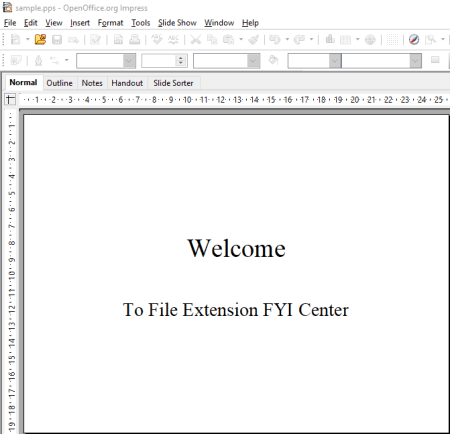The height and width of the screenshot is (434, 450).
Task: Insert a chart using the Chart icon
Action: click(330, 40)
